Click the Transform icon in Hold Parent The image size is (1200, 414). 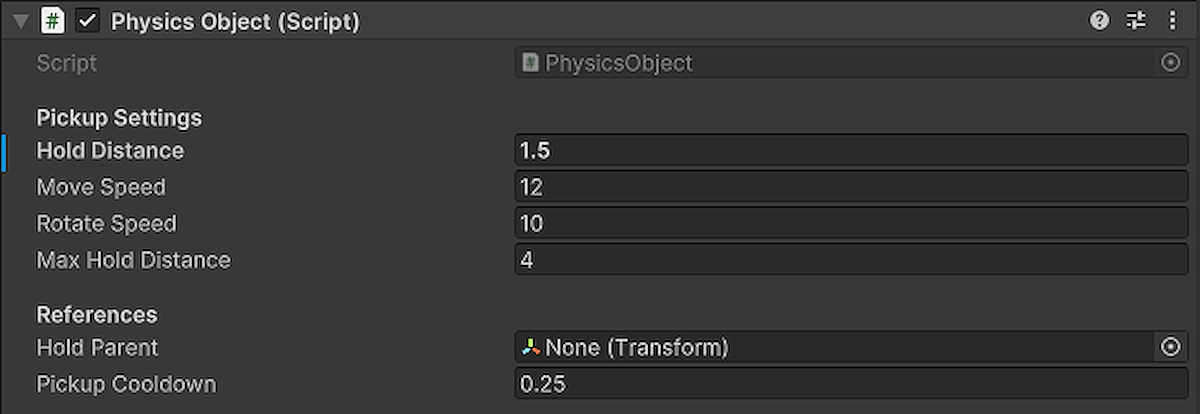(x=531, y=347)
